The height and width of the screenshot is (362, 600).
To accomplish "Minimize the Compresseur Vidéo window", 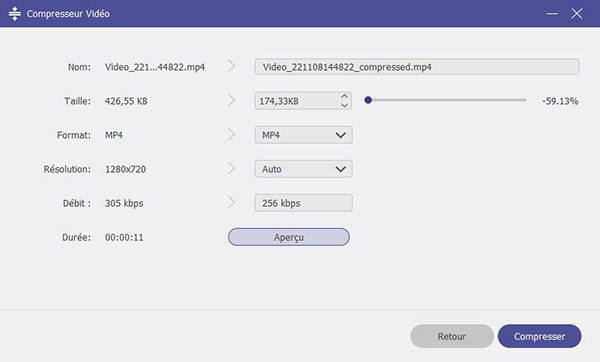I will 552,14.
